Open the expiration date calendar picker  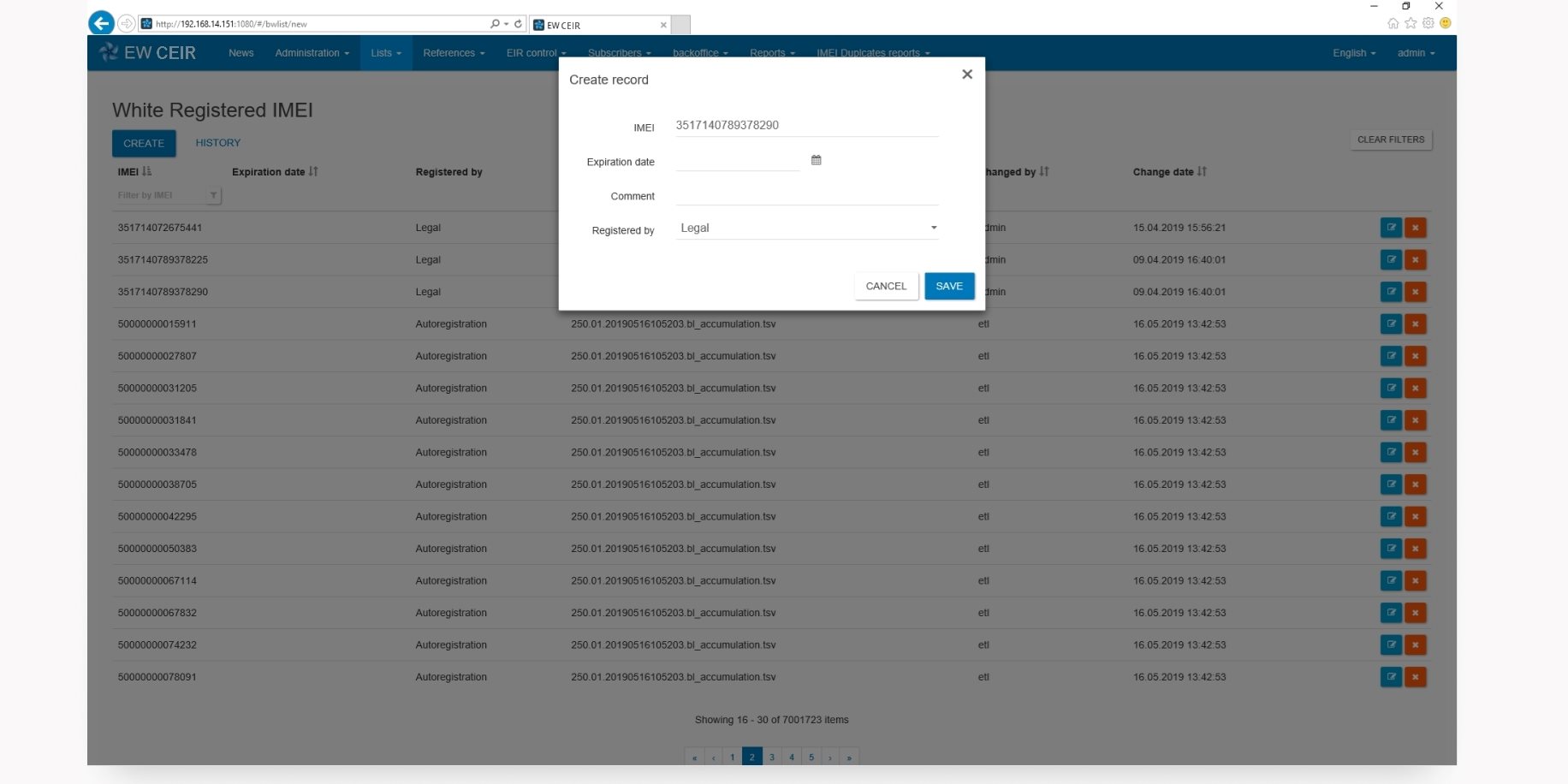[816, 160]
